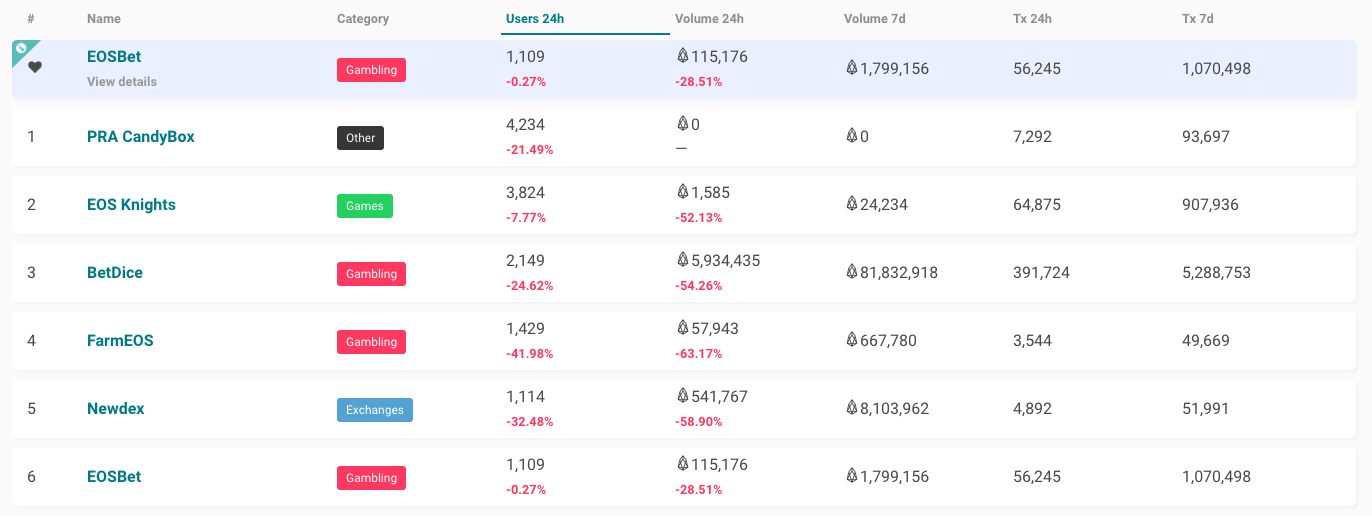The image size is (1372, 516).
Task: Click BetDice's red Gambling tag
Action: [x=371, y=274]
